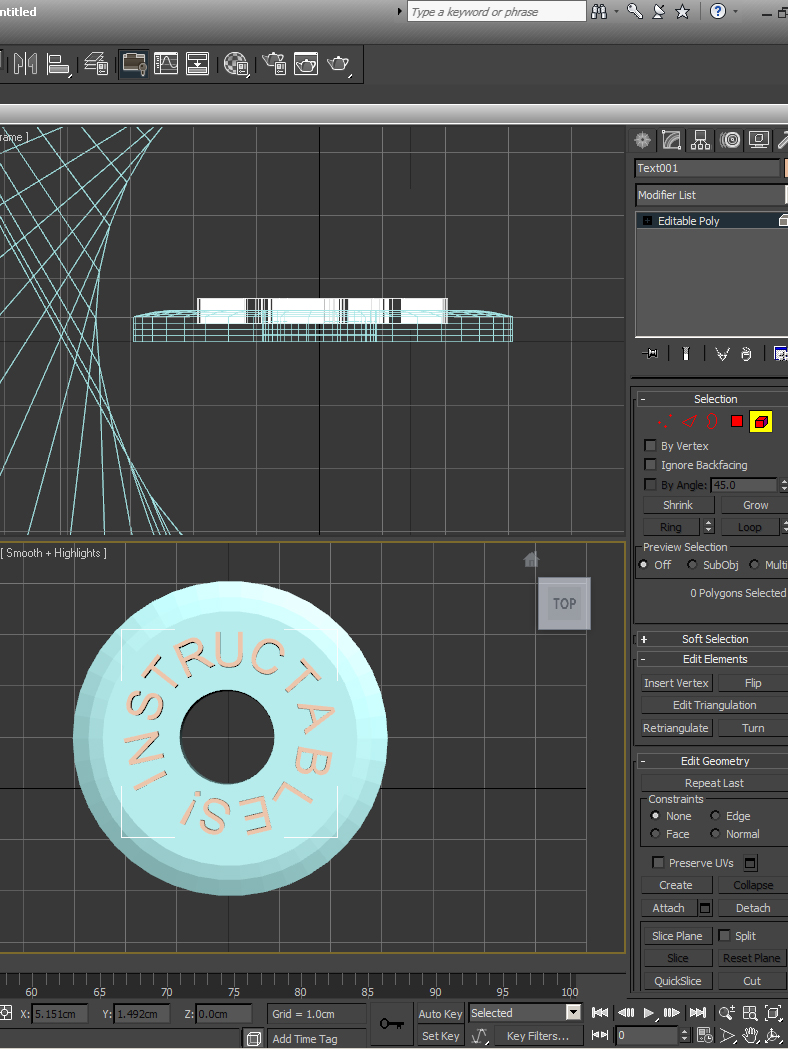Click the Grow selection button
The width and height of the screenshot is (788, 1050).
click(x=755, y=505)
